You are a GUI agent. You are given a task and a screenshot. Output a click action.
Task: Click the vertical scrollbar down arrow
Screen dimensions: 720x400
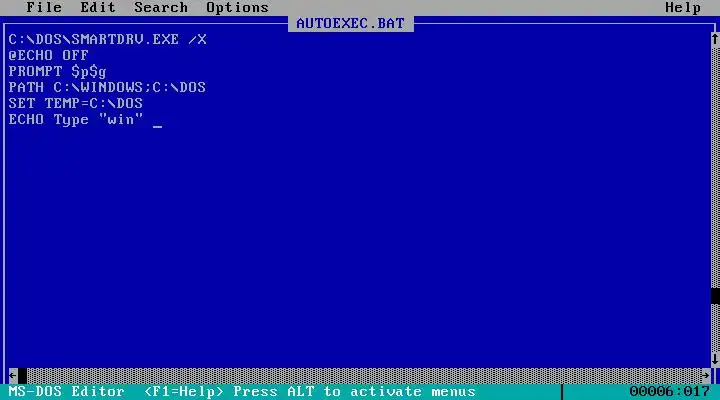click(715, 359)
